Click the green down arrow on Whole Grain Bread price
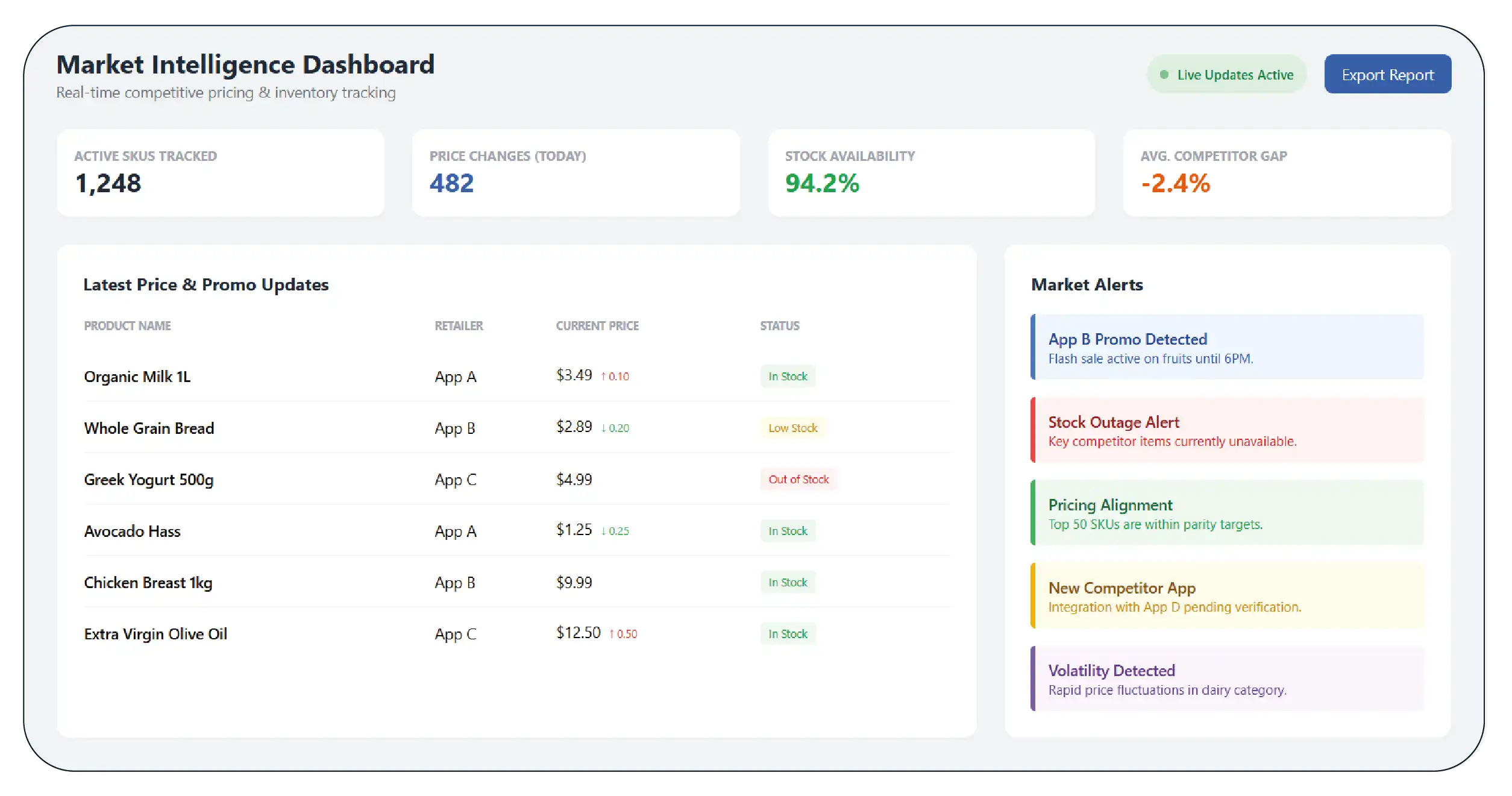The height and width of the screenshot is (796, 1512). pyautogui.click(x=603, y=428)
